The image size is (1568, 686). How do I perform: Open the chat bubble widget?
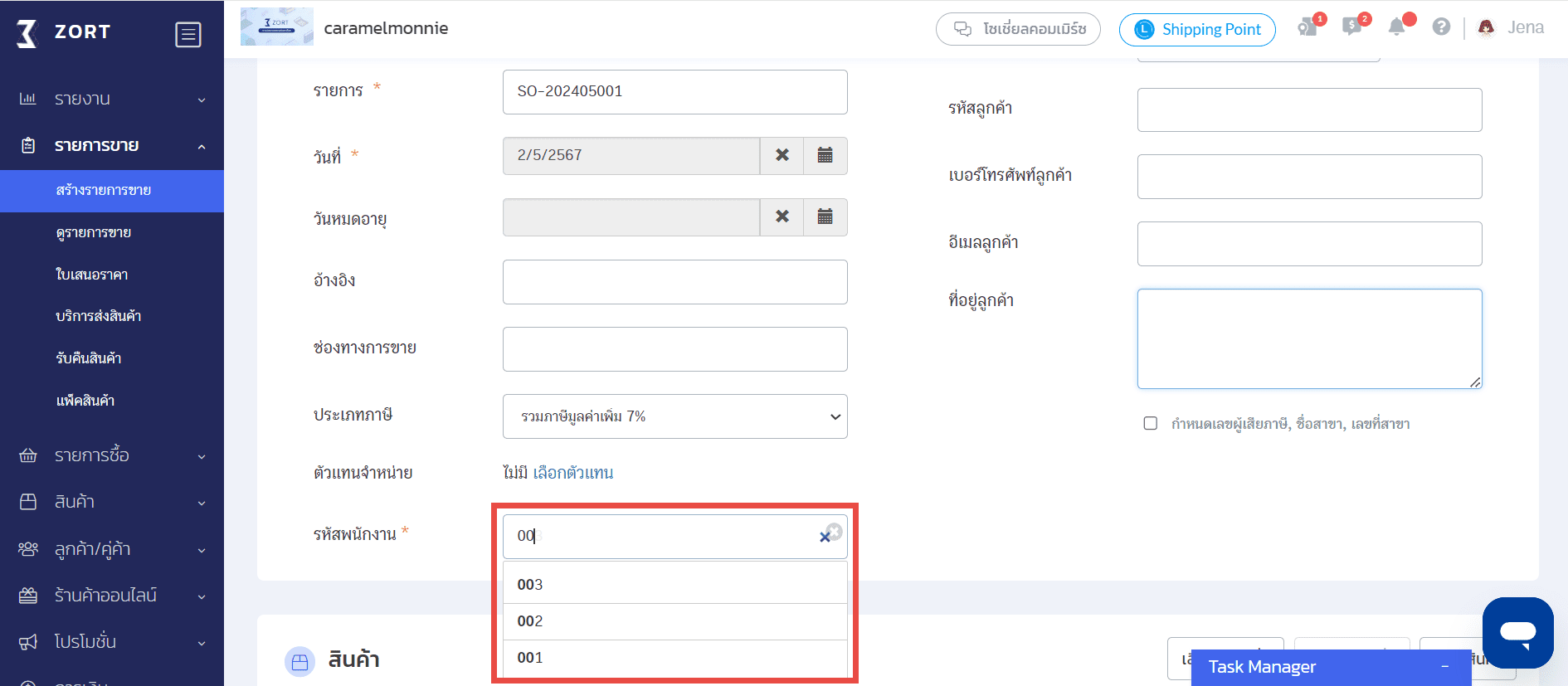1517,632
